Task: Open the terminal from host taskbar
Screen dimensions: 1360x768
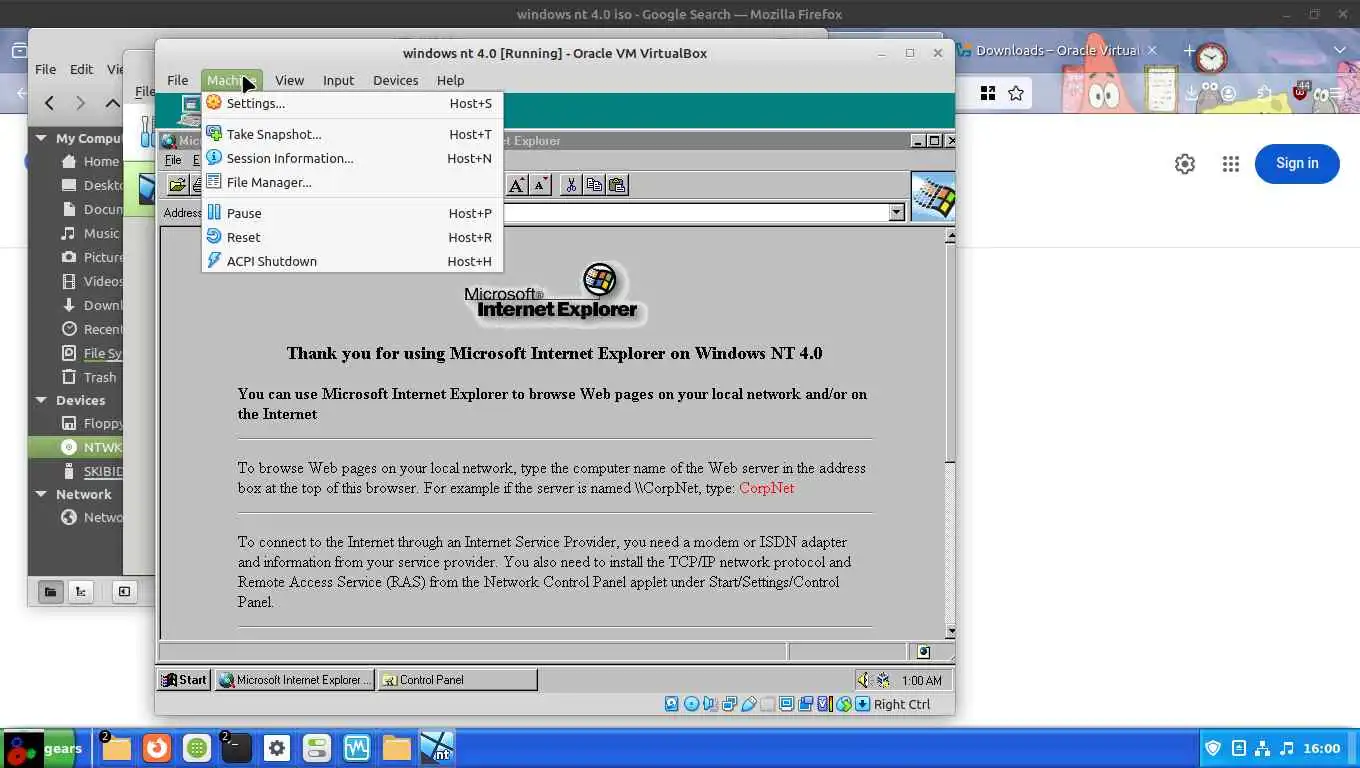Action: point(236,748)
